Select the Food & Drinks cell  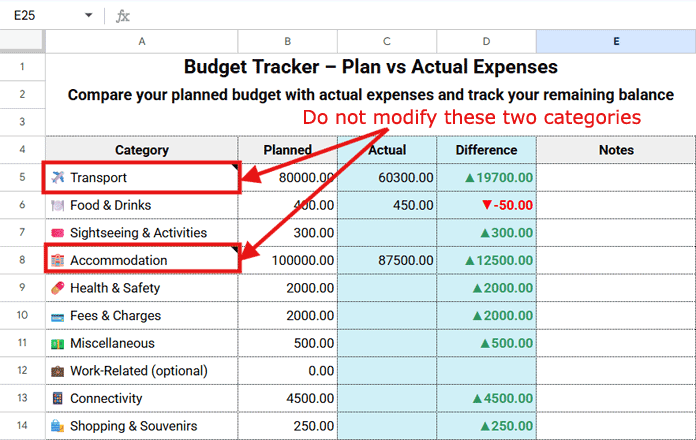pyautogui.click(x=142, y=205)
